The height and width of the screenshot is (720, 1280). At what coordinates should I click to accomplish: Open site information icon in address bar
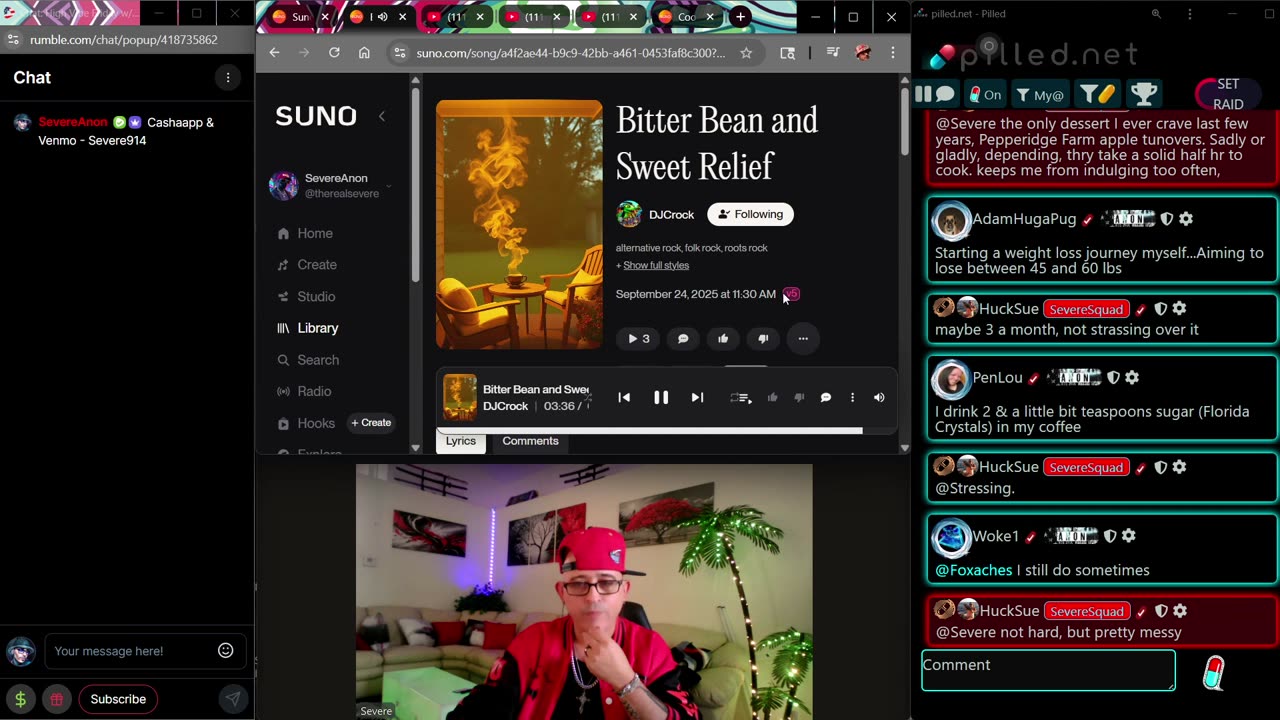tap(400, 53)
